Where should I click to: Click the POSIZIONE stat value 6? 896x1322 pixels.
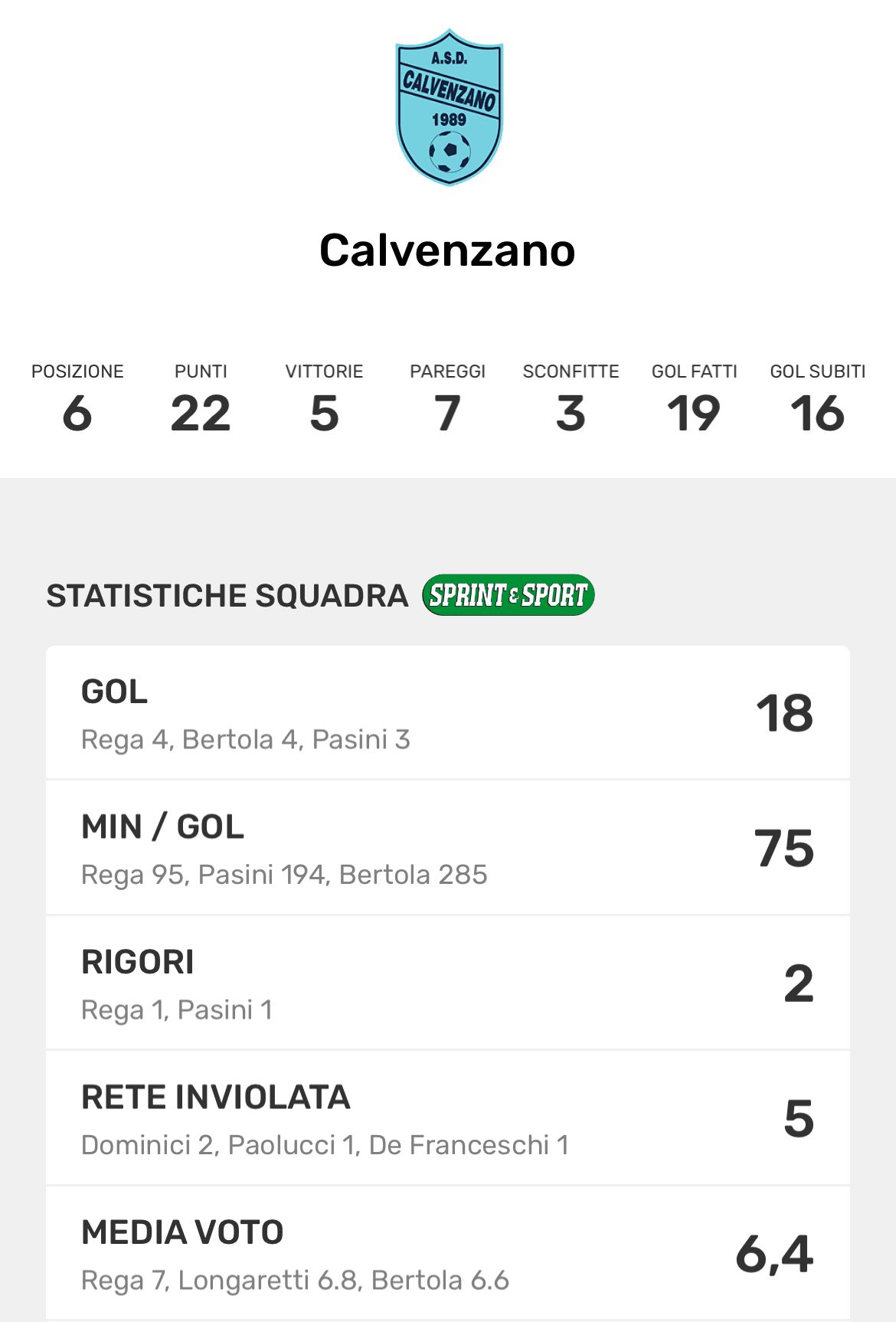coord(77,414)
